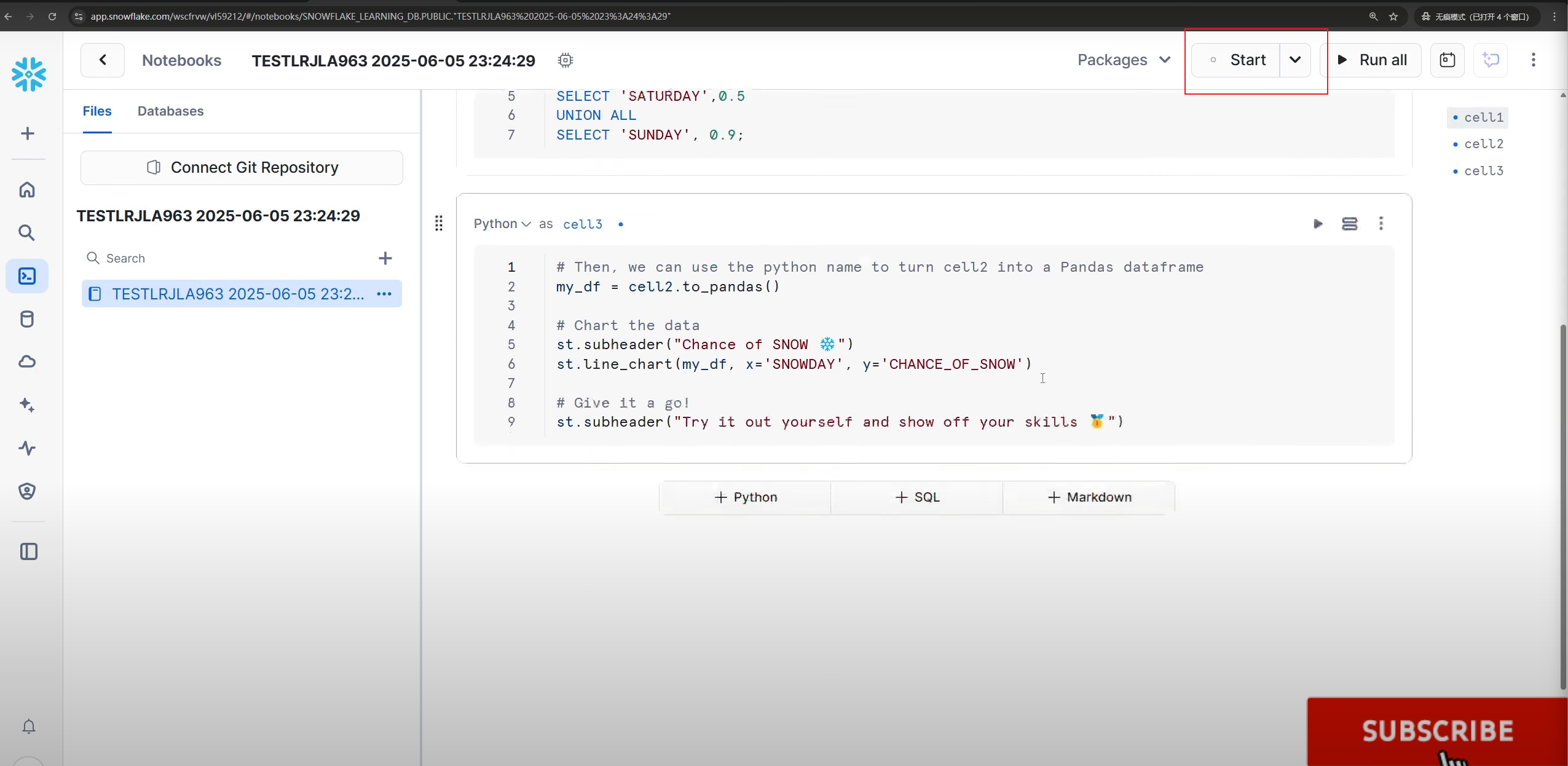The height and width of the screenshot is (766, 1568).
Task: Open the Create plus menu in sidebar
Action: point(28,133)
